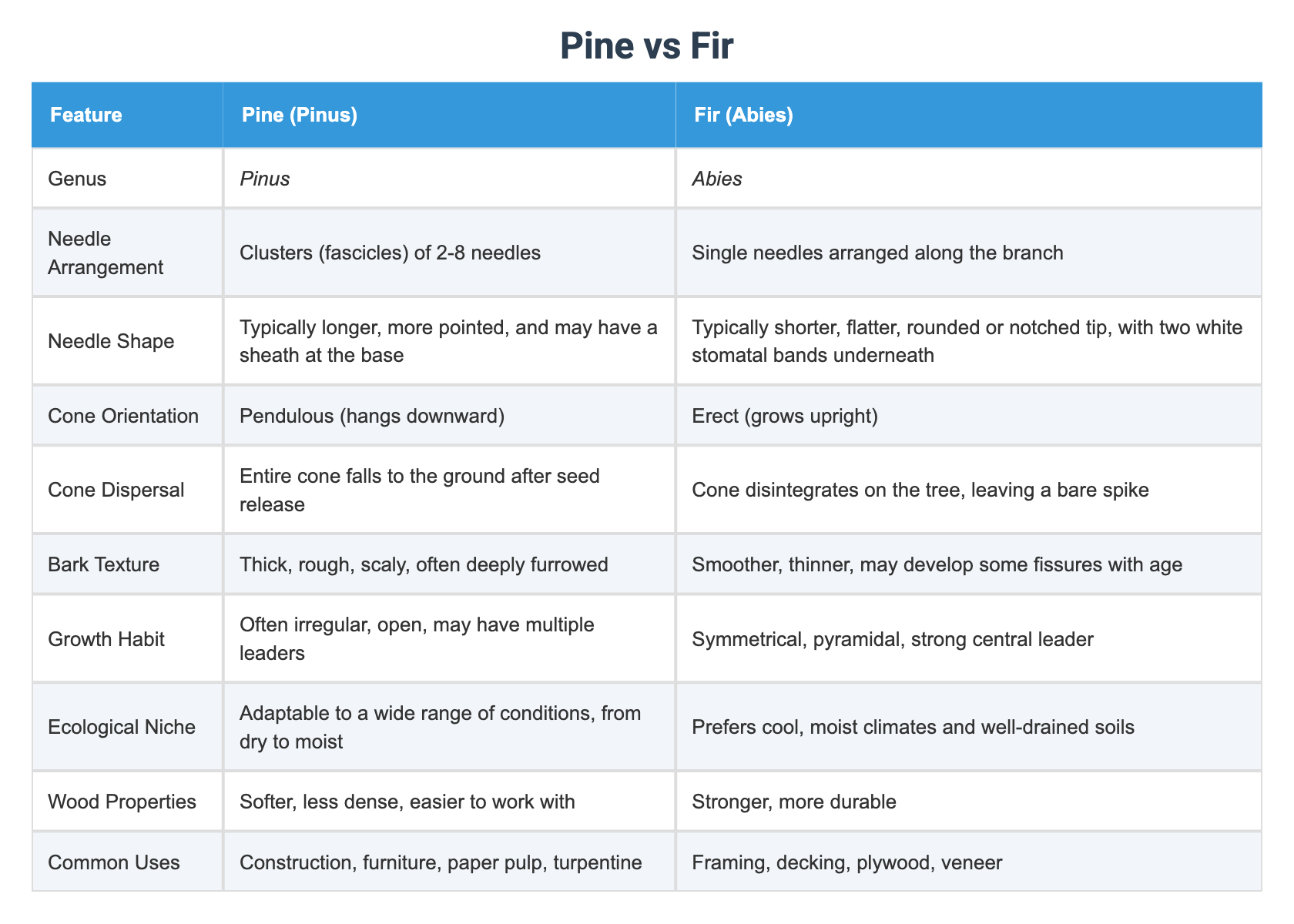Select the "Pine (Pinus)" column header
This screenshot has width=1294, height=924.
299,115
